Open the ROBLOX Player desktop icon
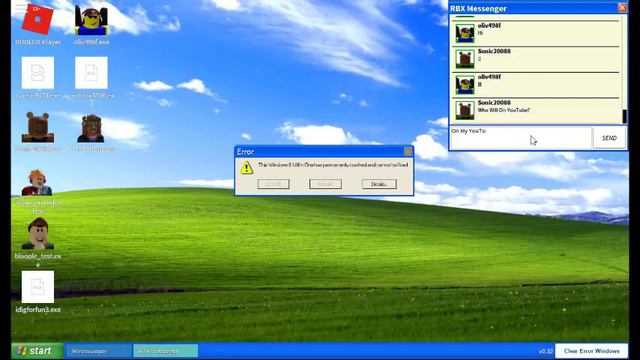Image resolution: width=640 pixels, height=360 pixels. pyautogui.click(x=38, y=19)
